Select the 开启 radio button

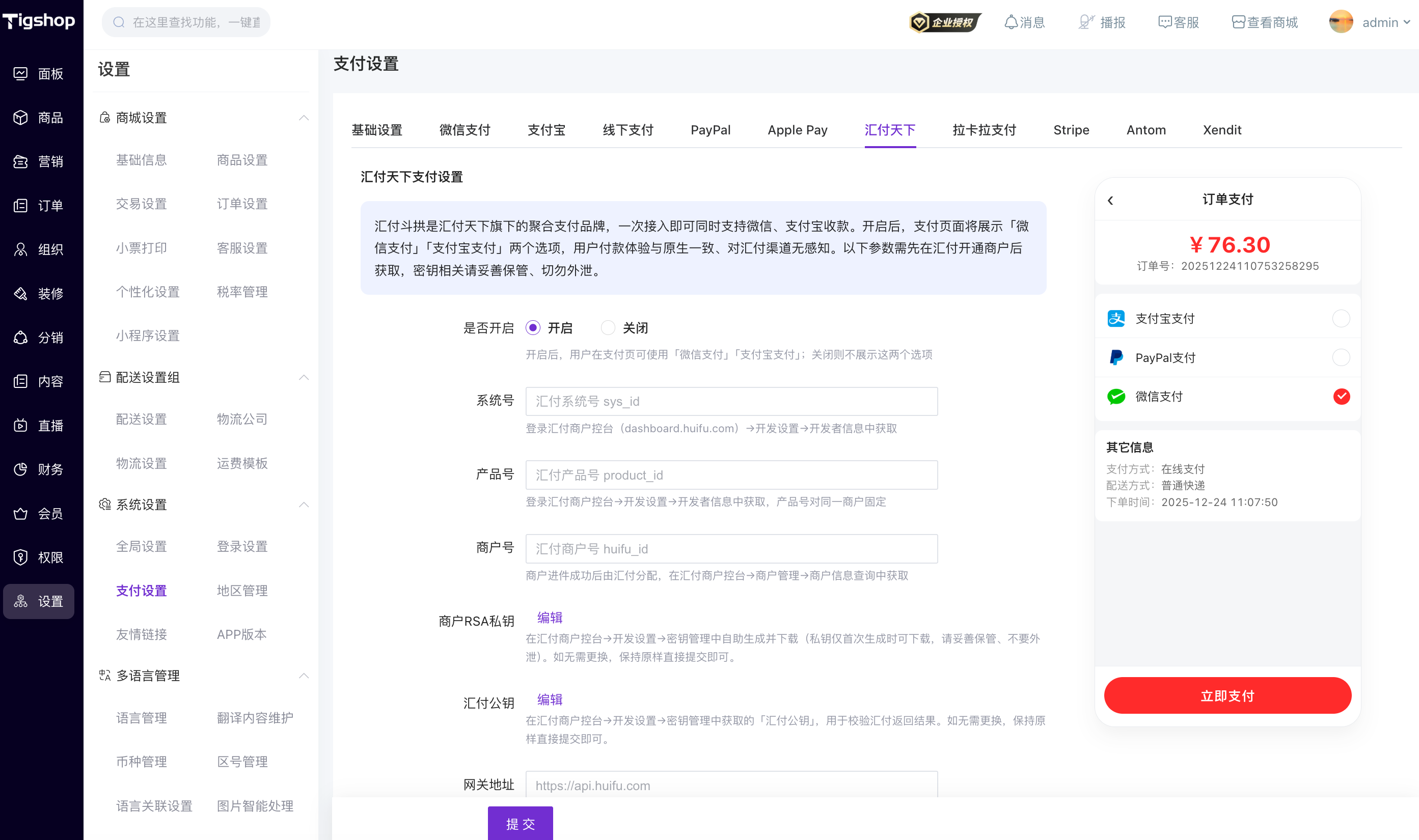pos(532,328)
